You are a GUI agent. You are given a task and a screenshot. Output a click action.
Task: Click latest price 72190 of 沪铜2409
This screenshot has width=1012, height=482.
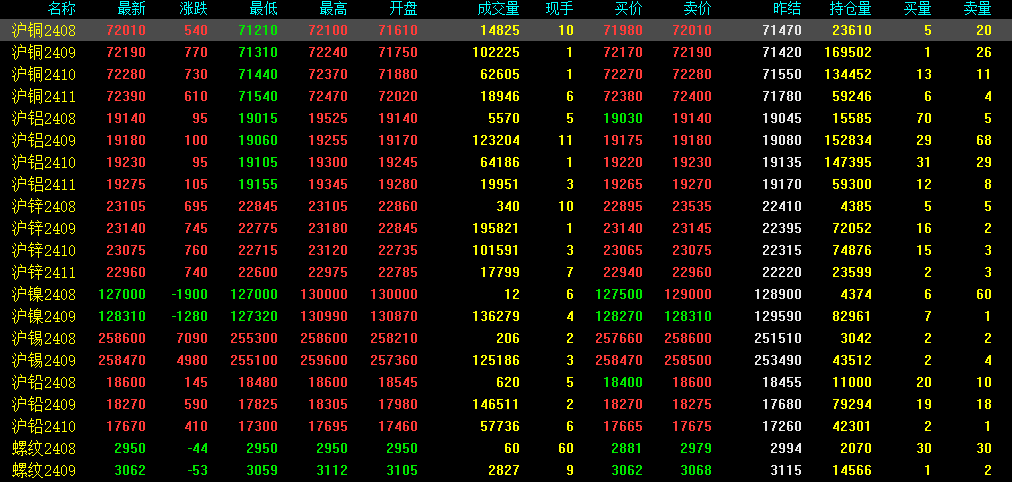(x=125, y=52)
